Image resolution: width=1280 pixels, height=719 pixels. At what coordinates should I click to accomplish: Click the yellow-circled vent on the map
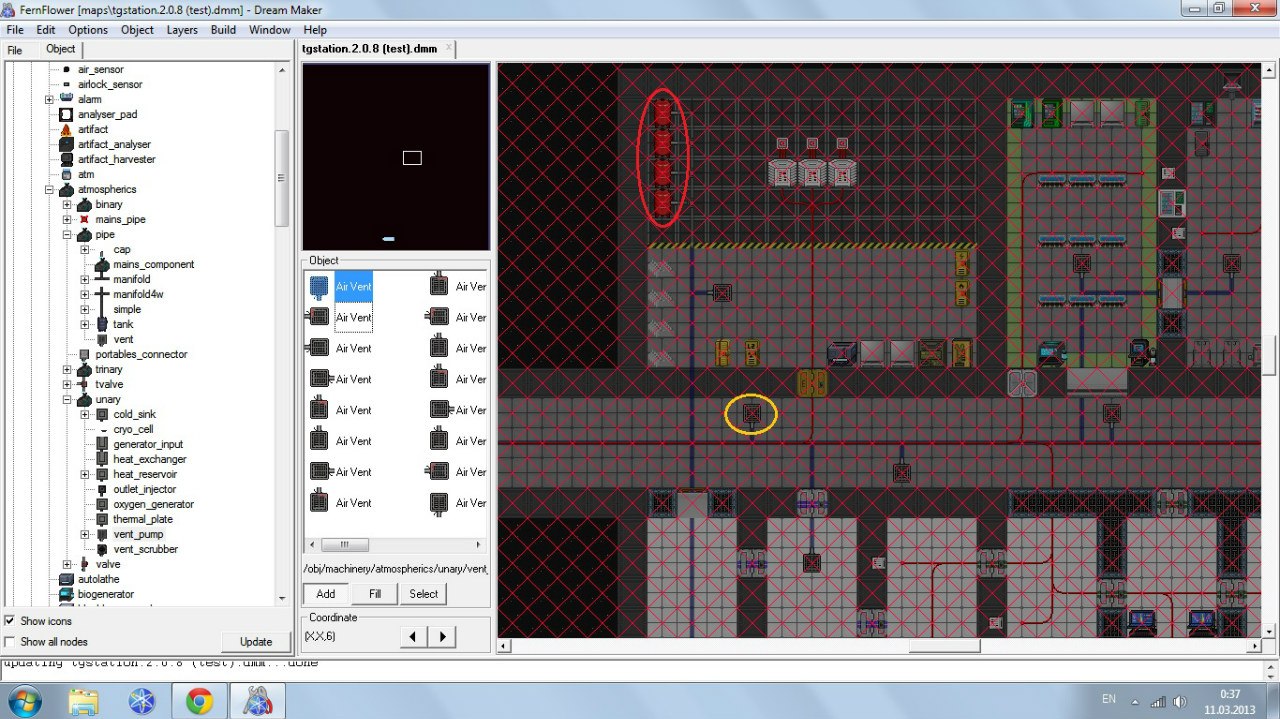click(752, 413)
